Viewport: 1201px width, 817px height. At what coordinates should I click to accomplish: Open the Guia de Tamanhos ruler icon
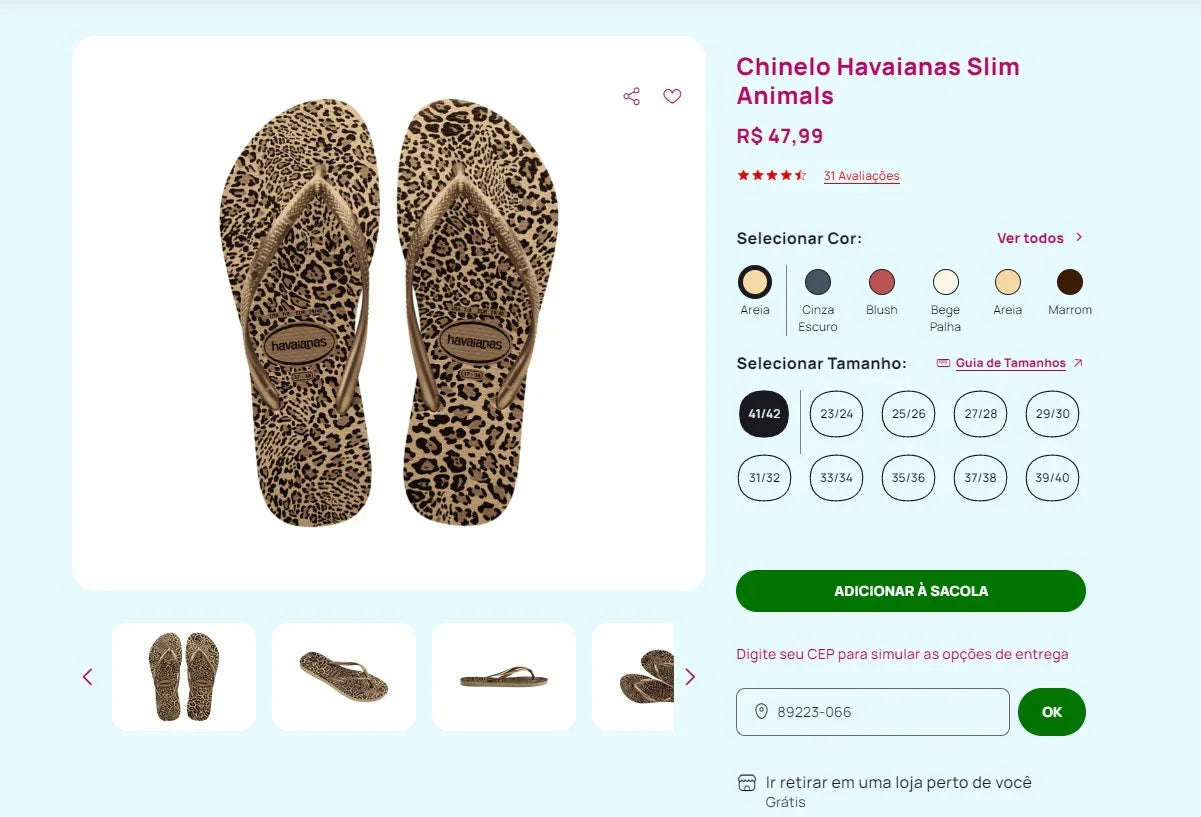944,363
